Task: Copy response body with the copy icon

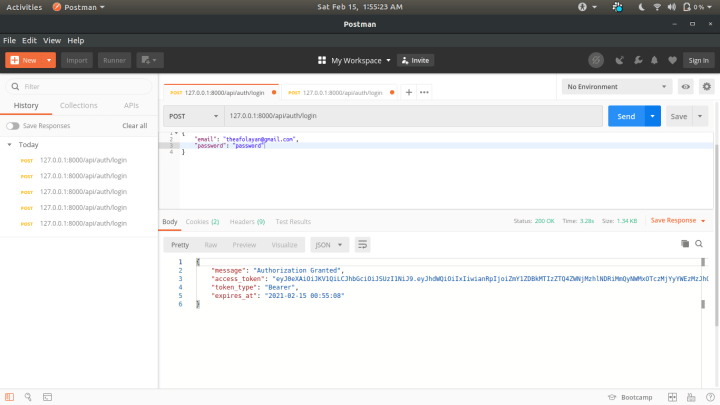Action: click(685, 244)
